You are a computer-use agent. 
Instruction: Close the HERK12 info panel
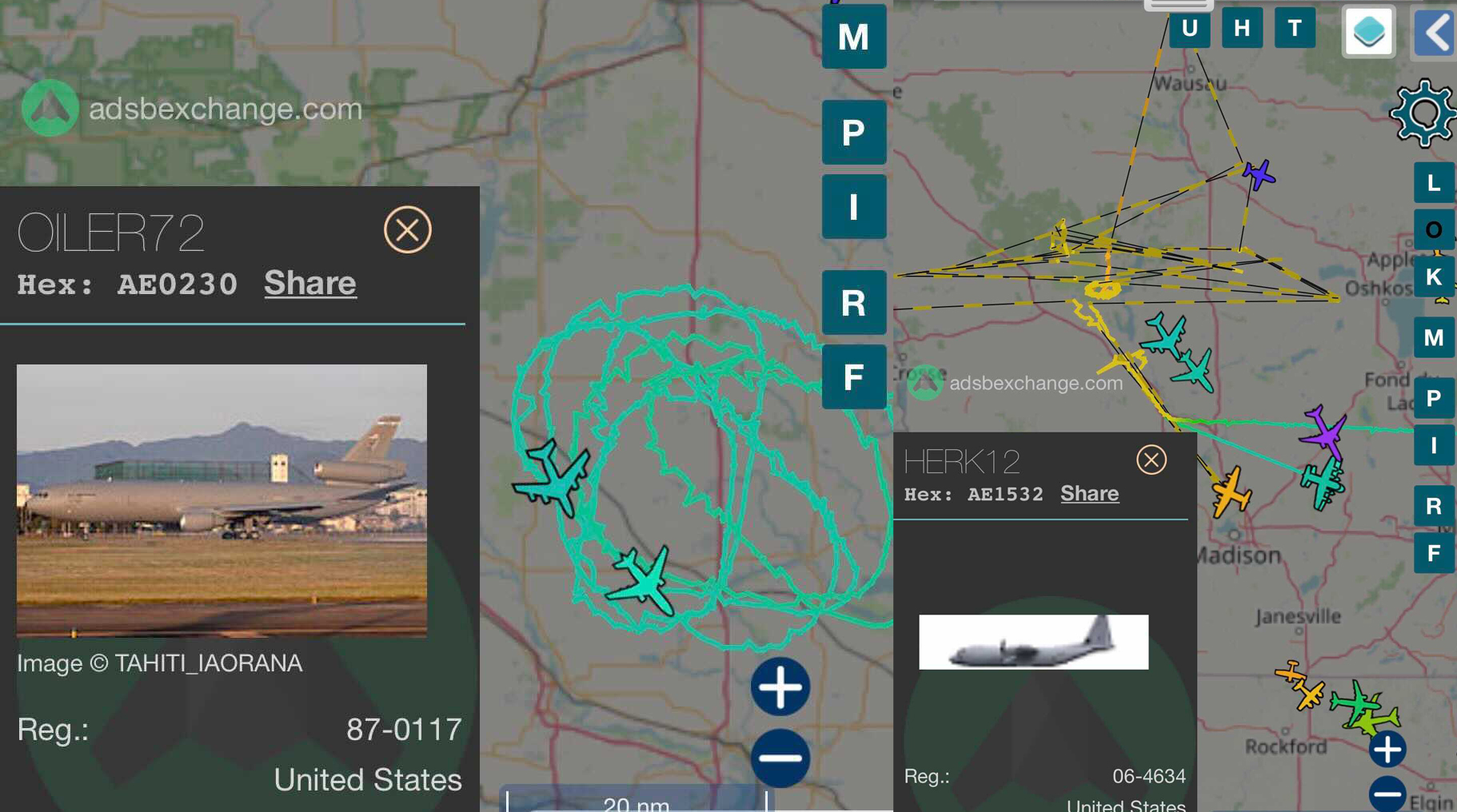pos(1152,460)
